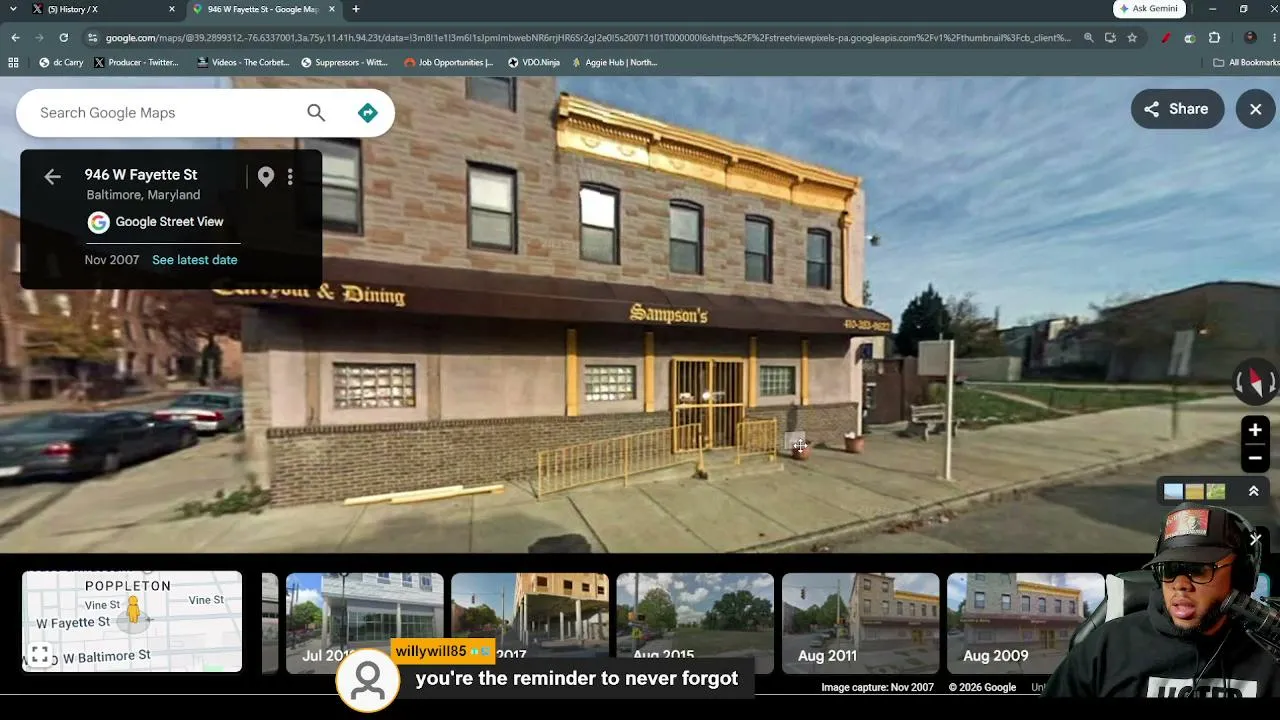1280x720 pixels.
Task: Open the 2017 building-construction imagery thumbnail
Action: pos(530,623)
